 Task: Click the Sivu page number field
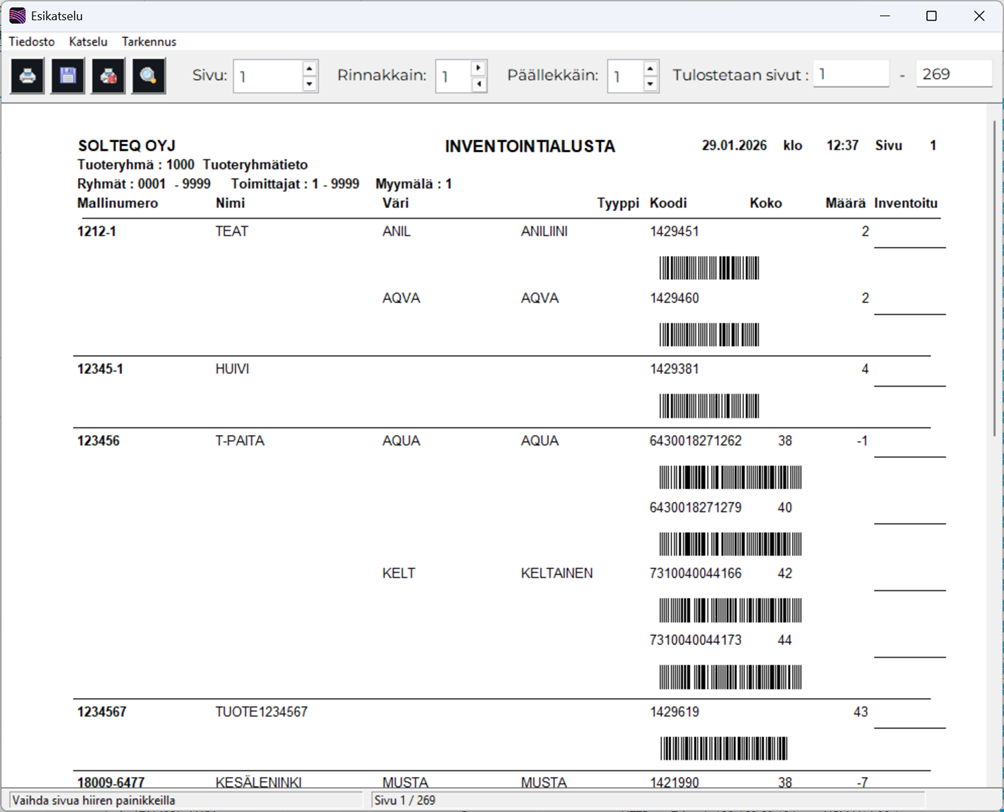tap(267, 76)
